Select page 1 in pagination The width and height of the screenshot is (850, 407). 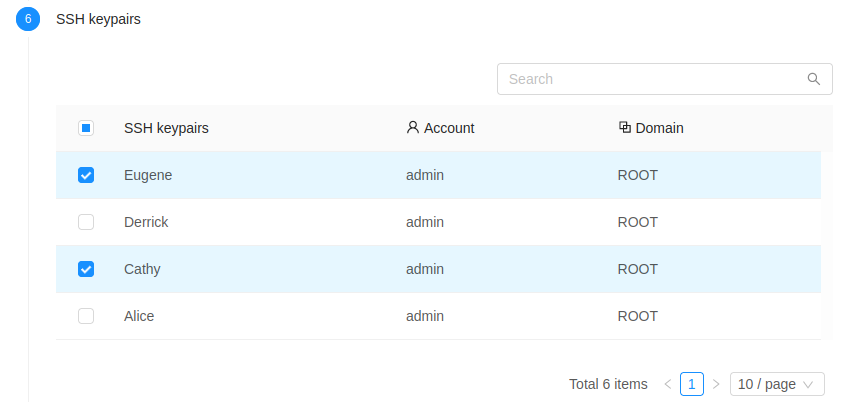click(x=692, y=384)
